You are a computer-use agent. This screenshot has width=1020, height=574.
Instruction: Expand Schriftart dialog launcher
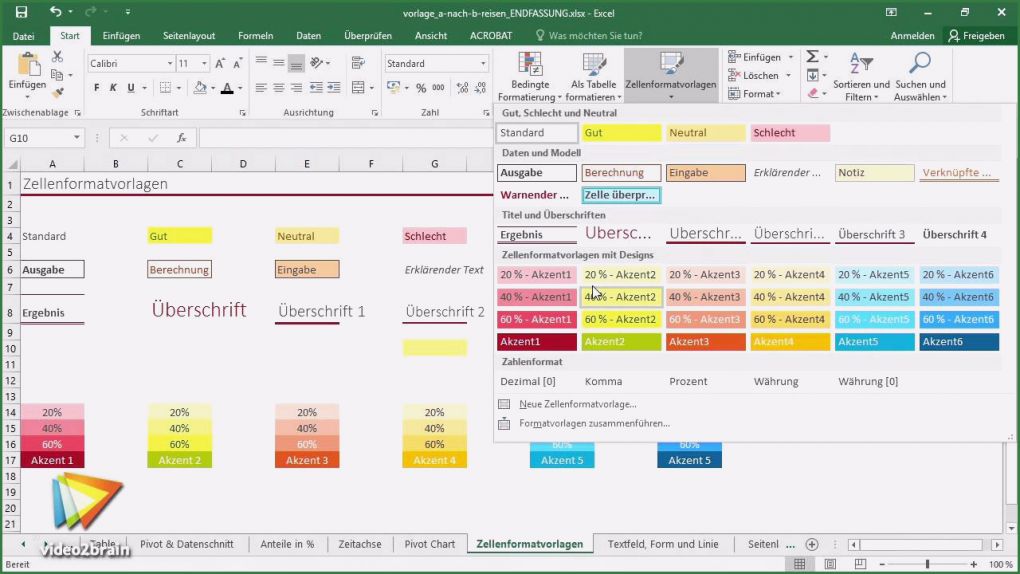(x=243, y=113)
